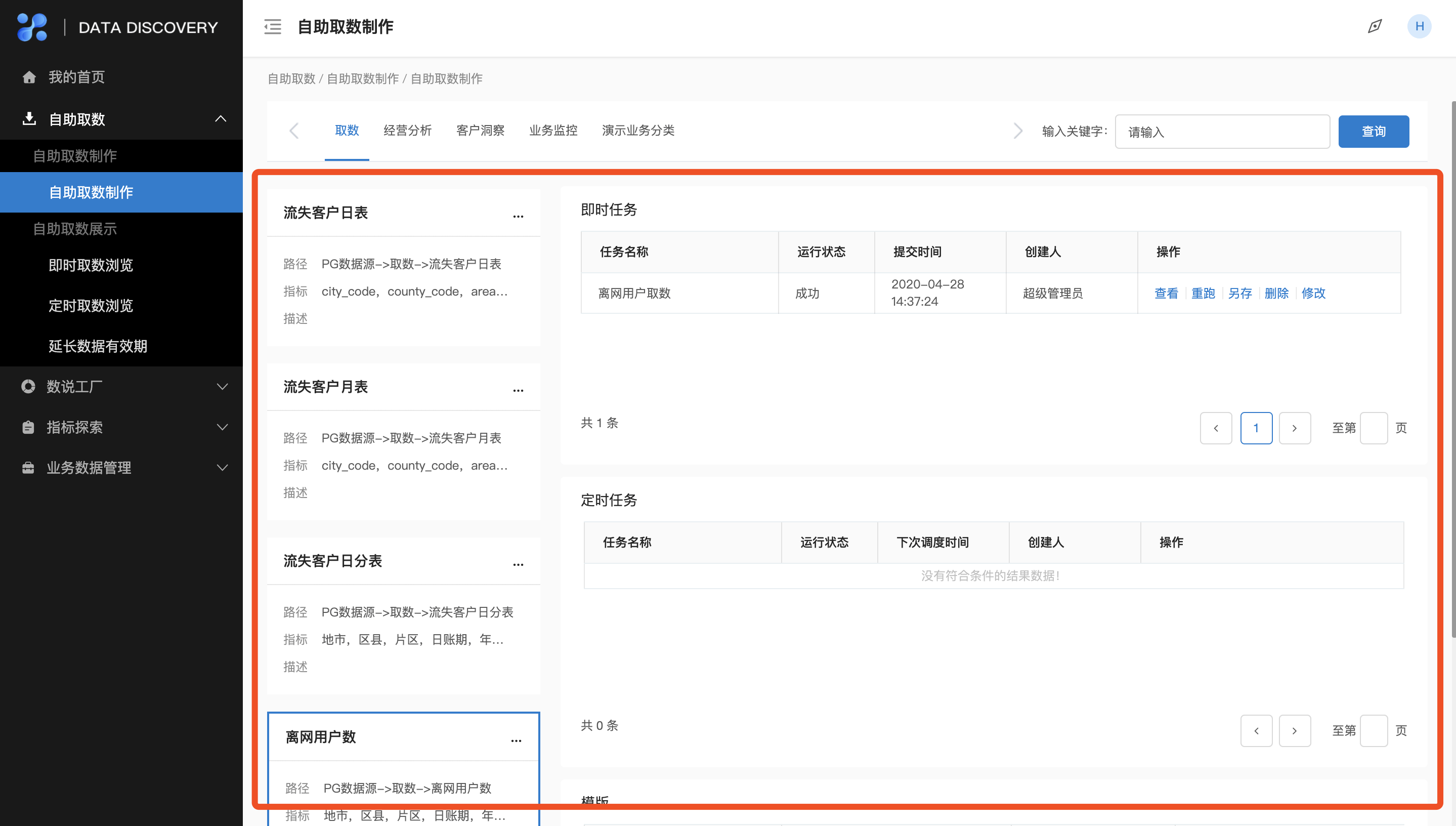The image size is (1456, 826).
Task: Click the 成功 status cell
Action: click(827, 293)
